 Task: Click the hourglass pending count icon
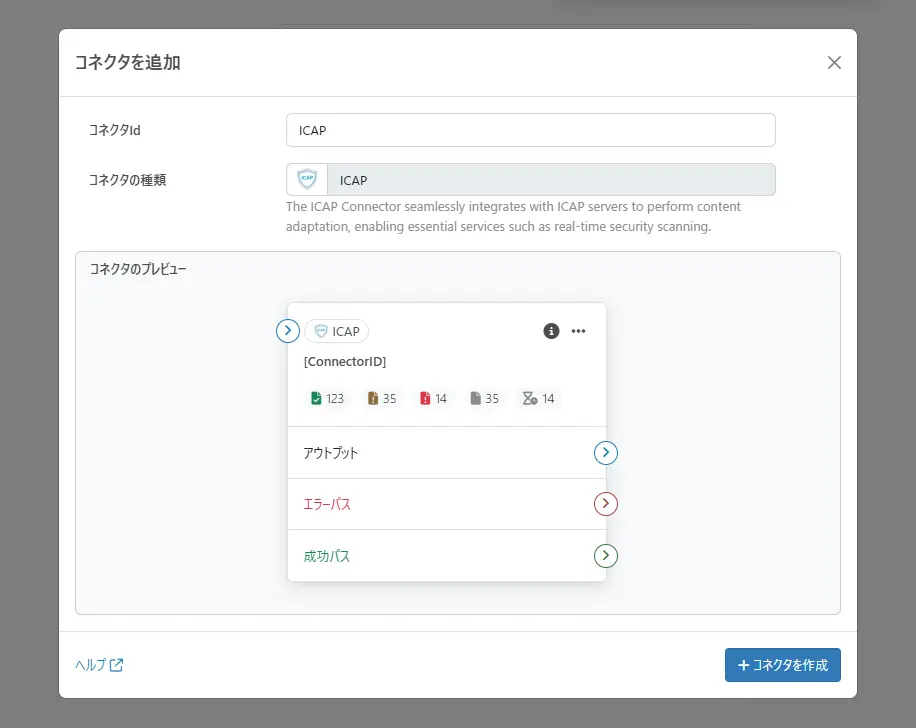pyautogui.click(x=529, y=398)
